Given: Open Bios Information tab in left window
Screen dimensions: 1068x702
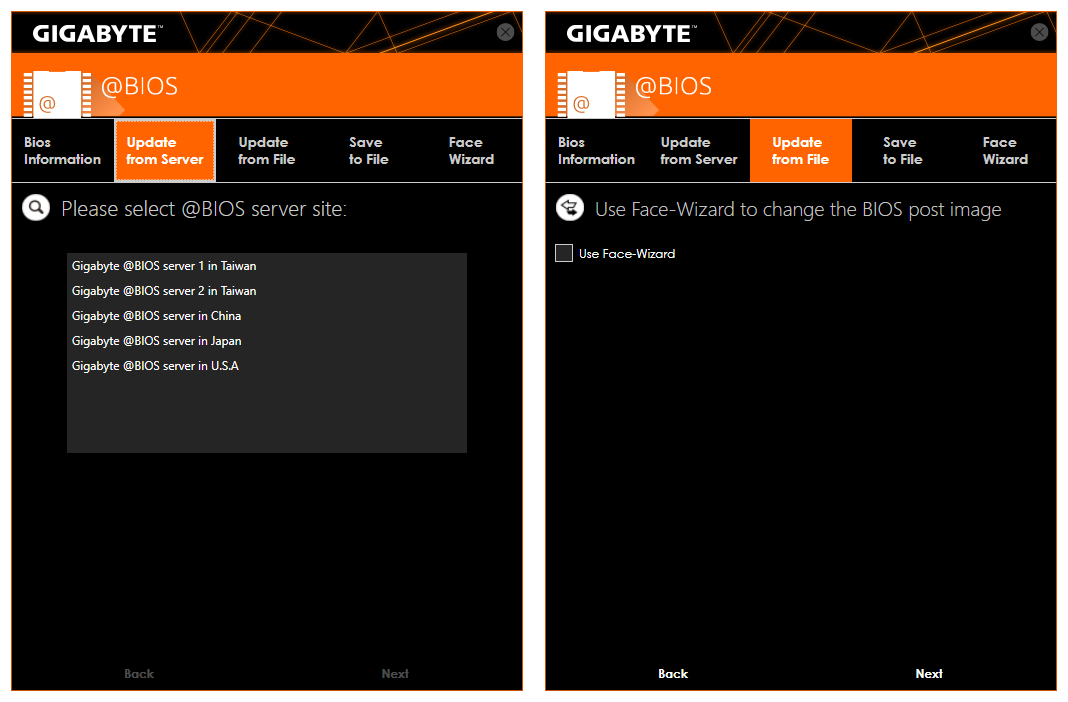Looking at the screenshot, I should pos(63,150).
